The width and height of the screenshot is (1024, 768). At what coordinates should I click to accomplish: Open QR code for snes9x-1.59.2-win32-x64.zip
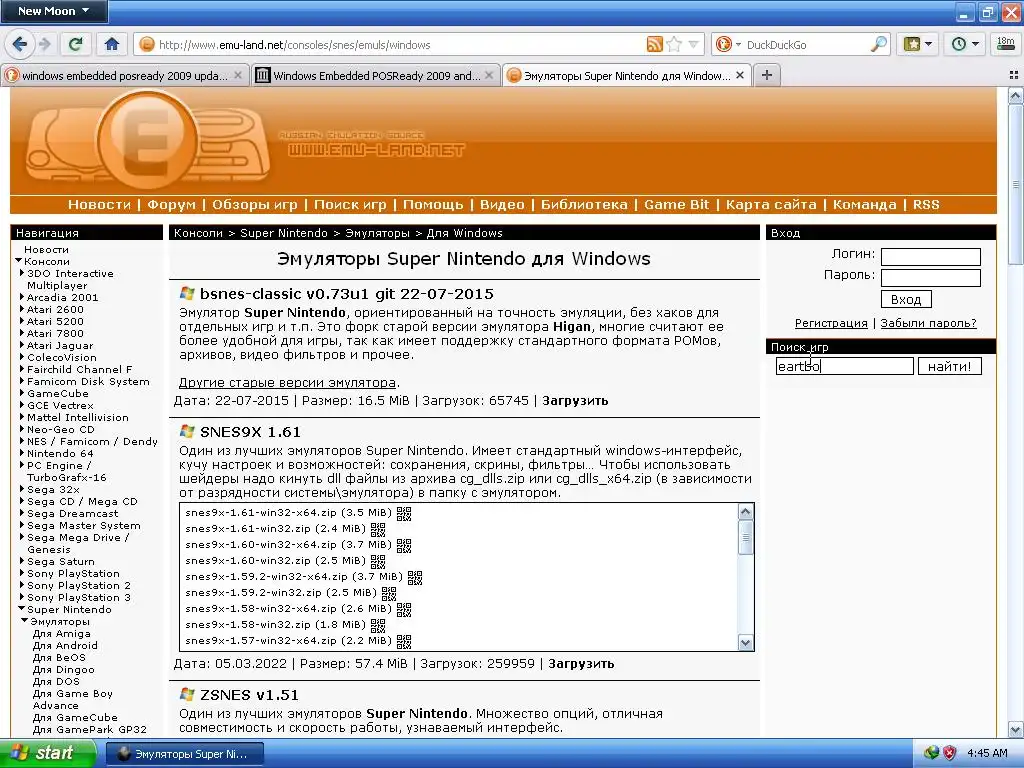(415, 577)
